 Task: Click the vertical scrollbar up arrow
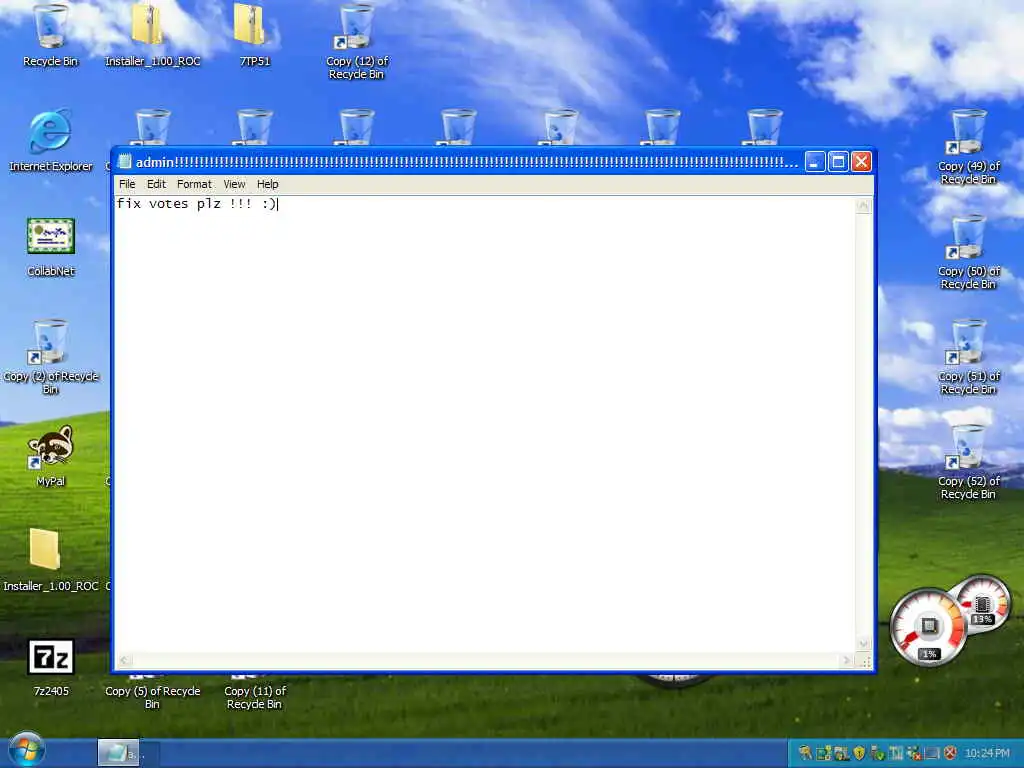[x=863, y=206]
